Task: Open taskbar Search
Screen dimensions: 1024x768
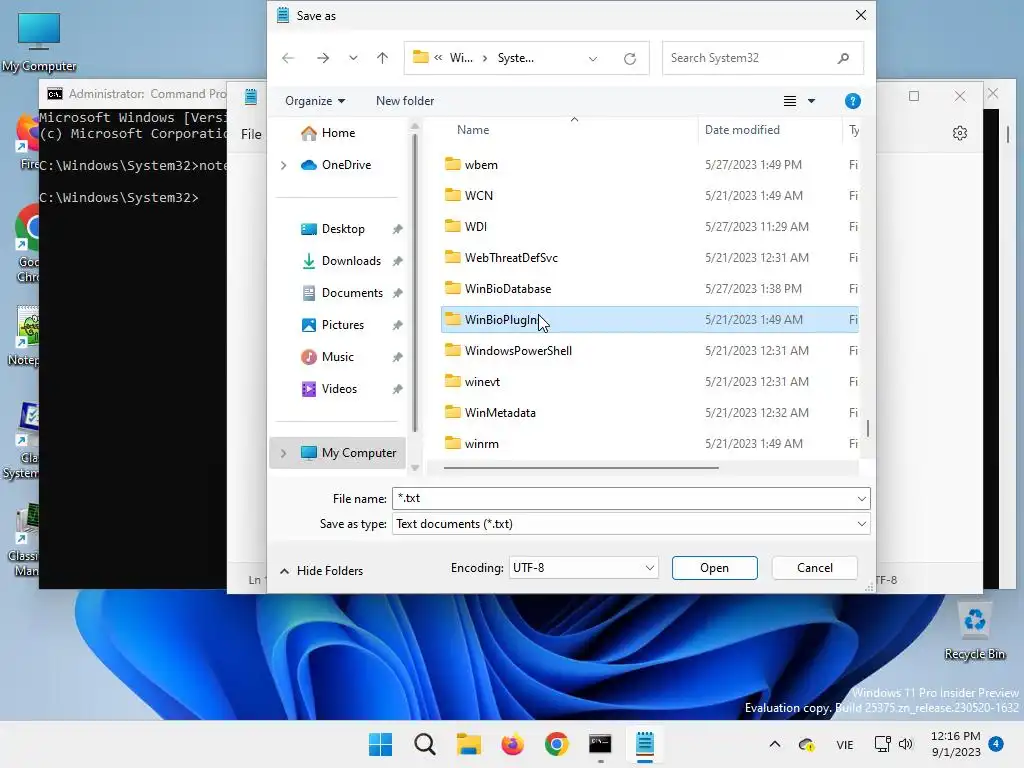Action: (424, 744)
